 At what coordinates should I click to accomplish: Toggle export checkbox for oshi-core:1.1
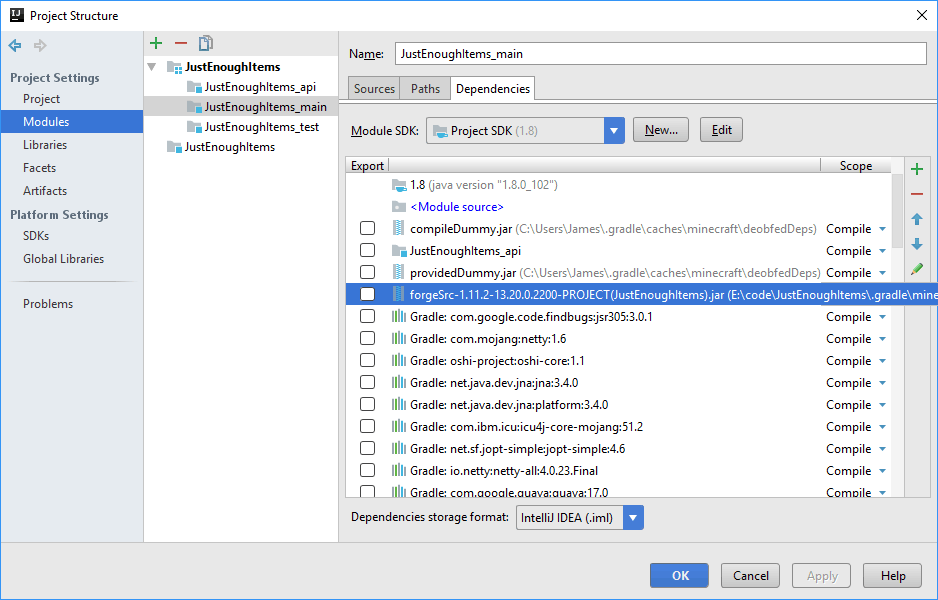(367, 360)
